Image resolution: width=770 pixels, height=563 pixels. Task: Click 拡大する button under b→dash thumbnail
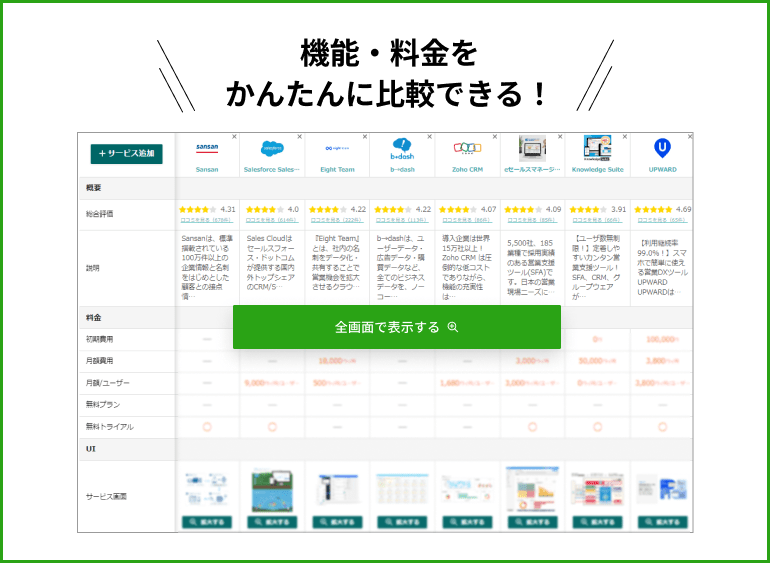point(402,522)
